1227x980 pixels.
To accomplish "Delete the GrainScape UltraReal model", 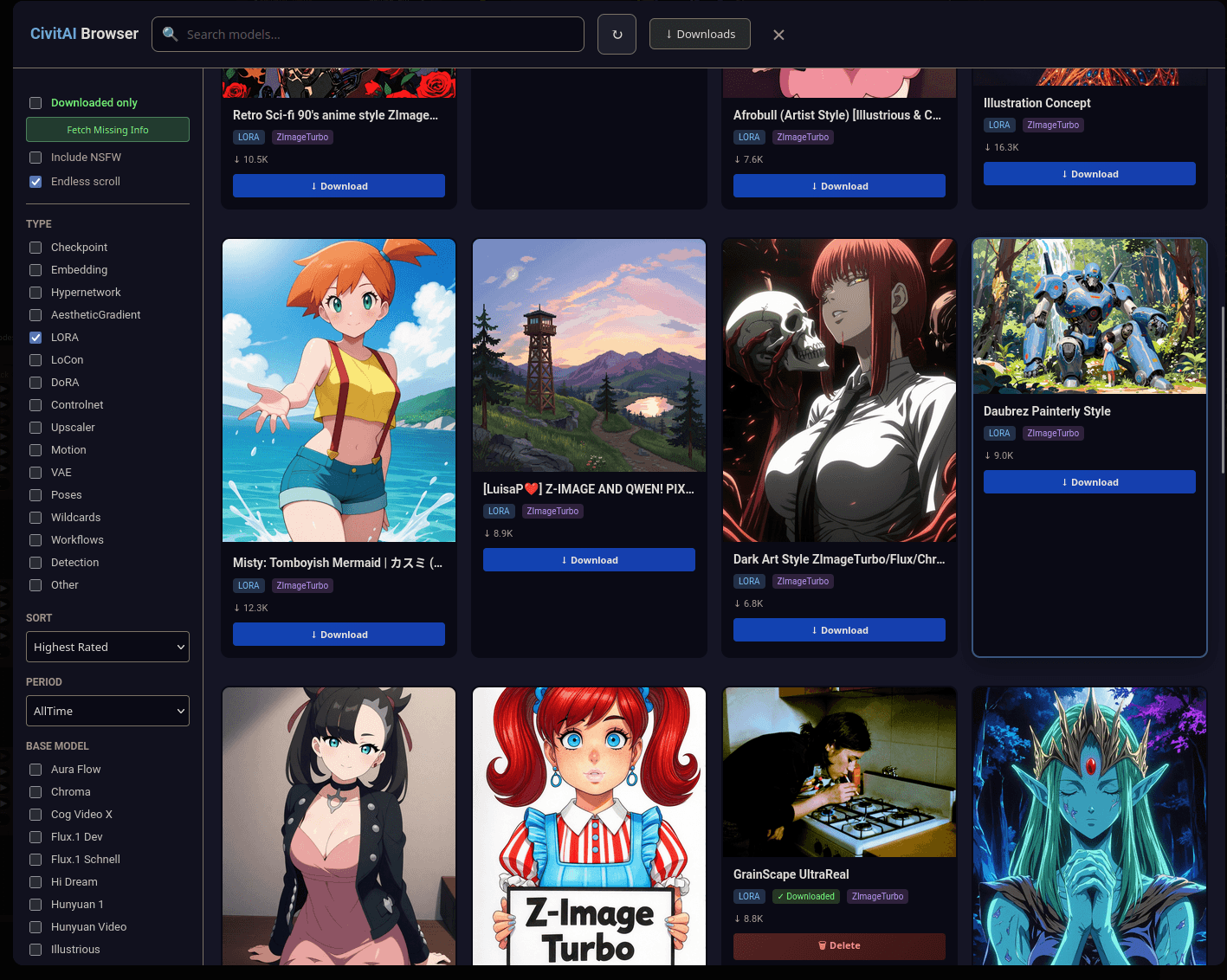I will [839, 945].
